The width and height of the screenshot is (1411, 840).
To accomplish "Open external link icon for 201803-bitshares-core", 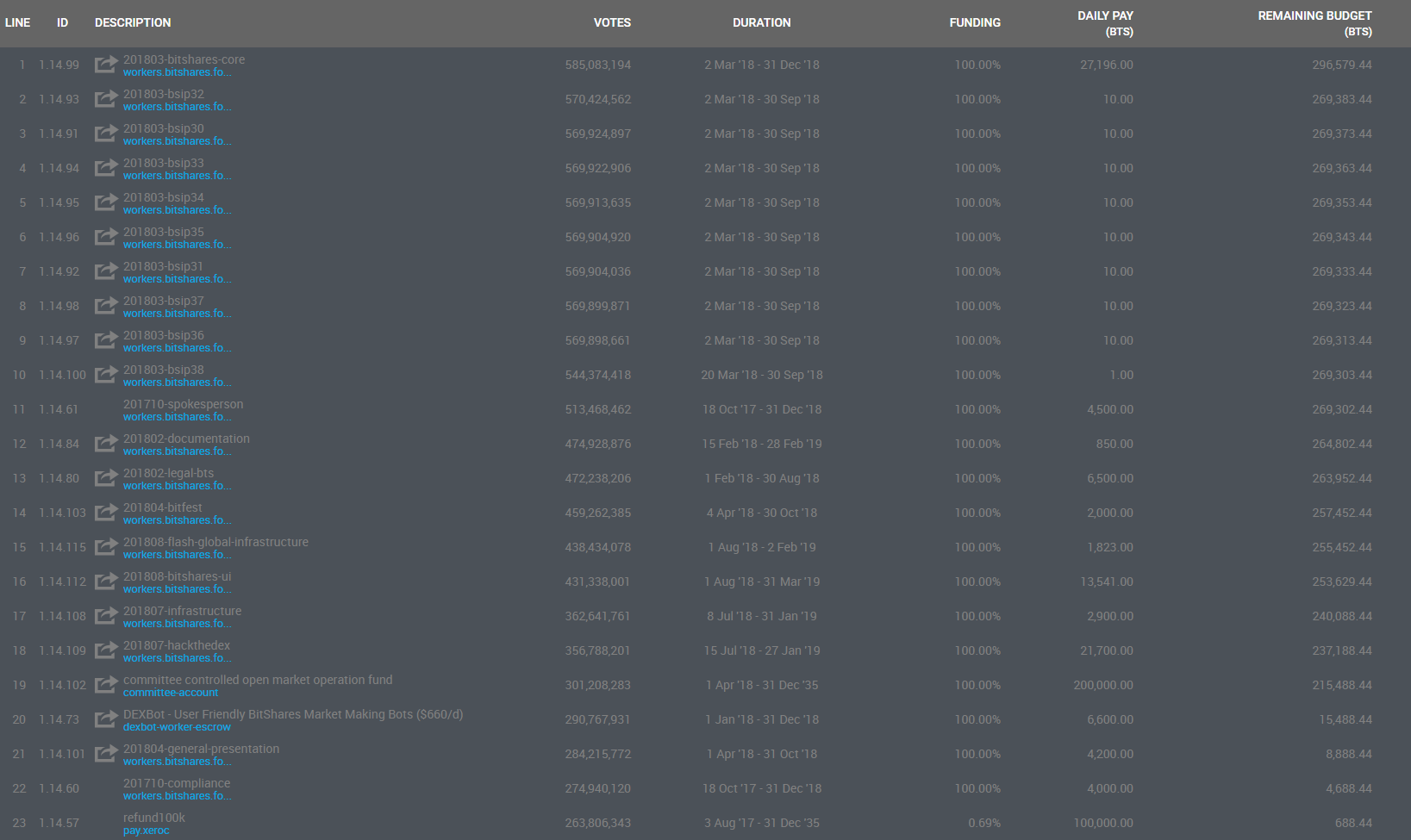I will tap(106, 65).
